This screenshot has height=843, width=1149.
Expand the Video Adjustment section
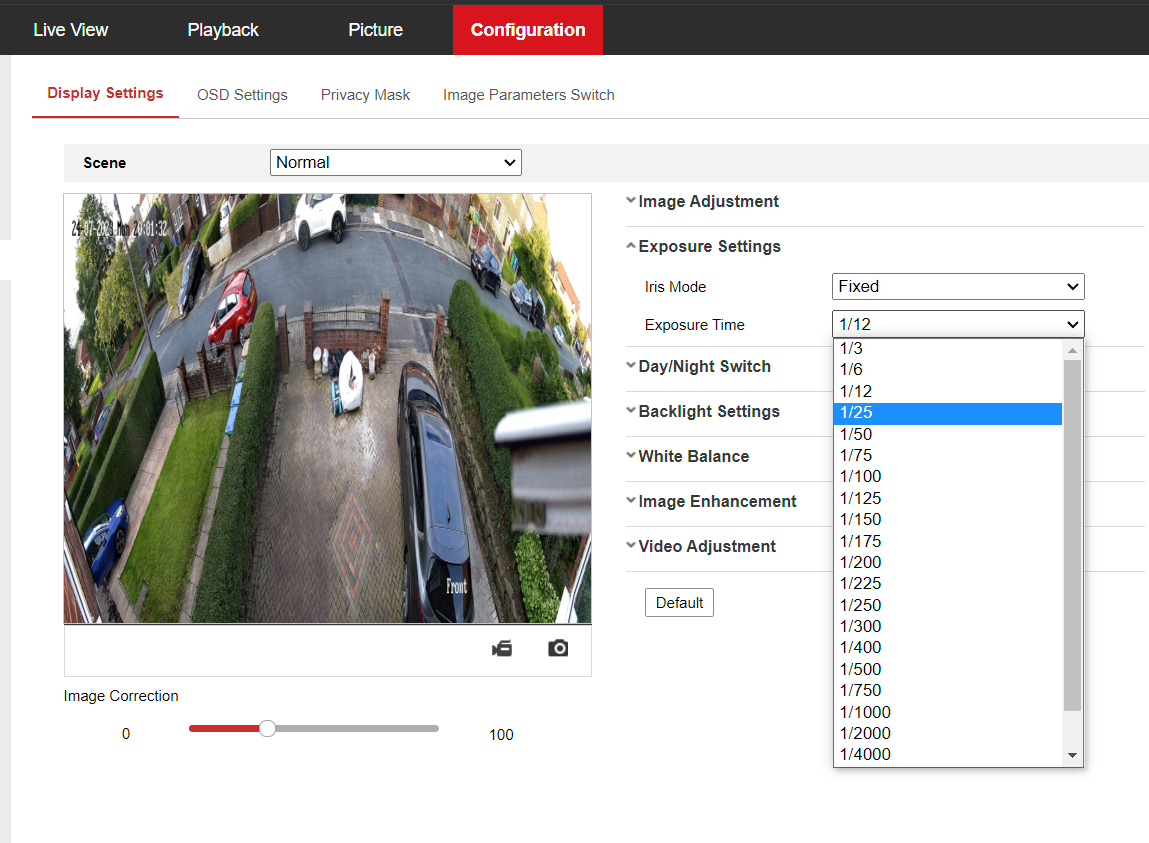(x=706, y=547)
